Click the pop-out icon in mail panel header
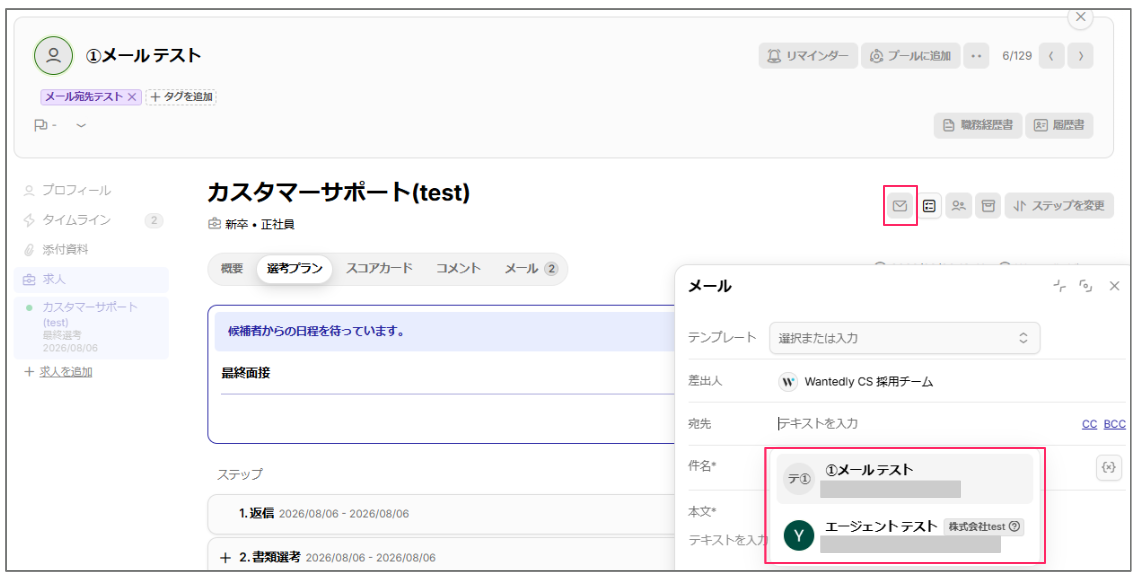This screenshot has height=577, width=1137. (1086, 286)
